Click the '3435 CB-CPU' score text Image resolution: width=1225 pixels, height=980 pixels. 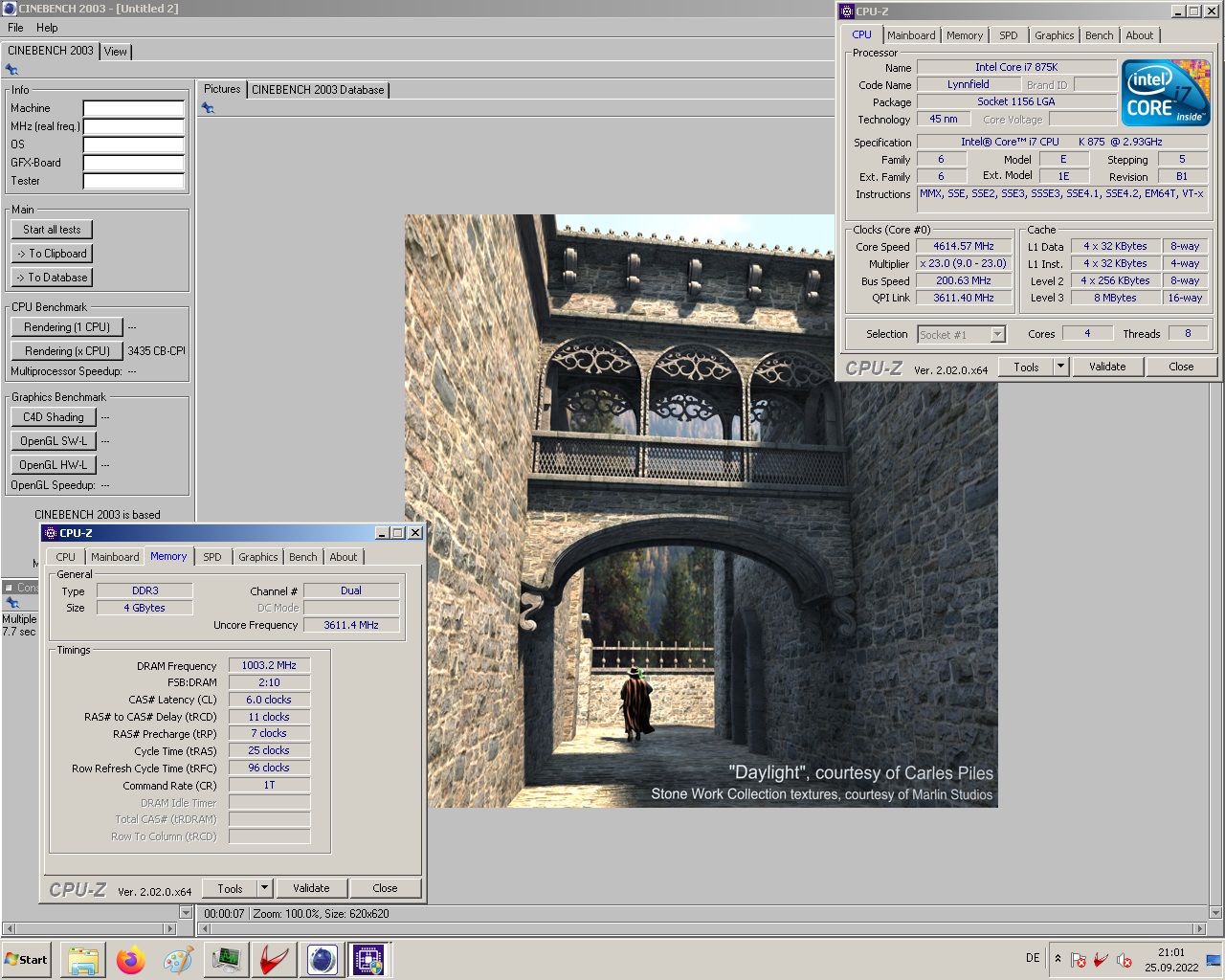(x=157, y=351)
